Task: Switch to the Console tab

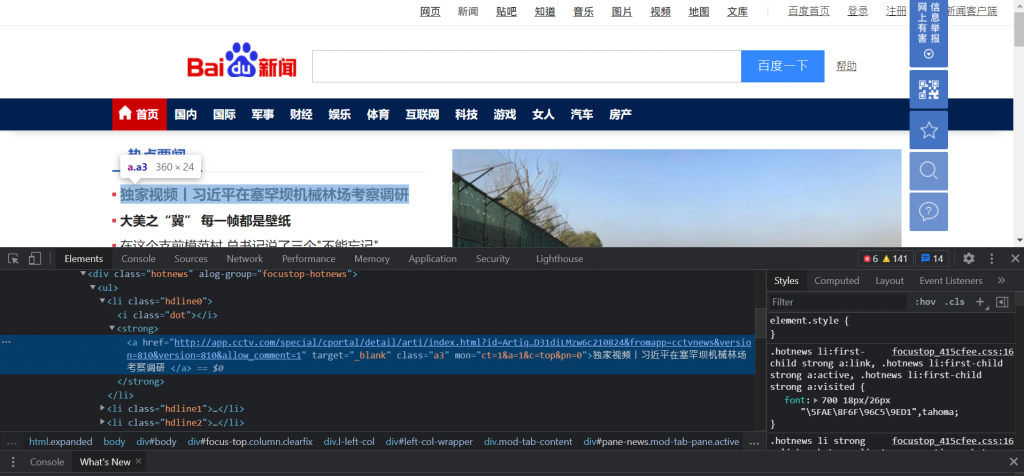Action: [x=138, y=259]
